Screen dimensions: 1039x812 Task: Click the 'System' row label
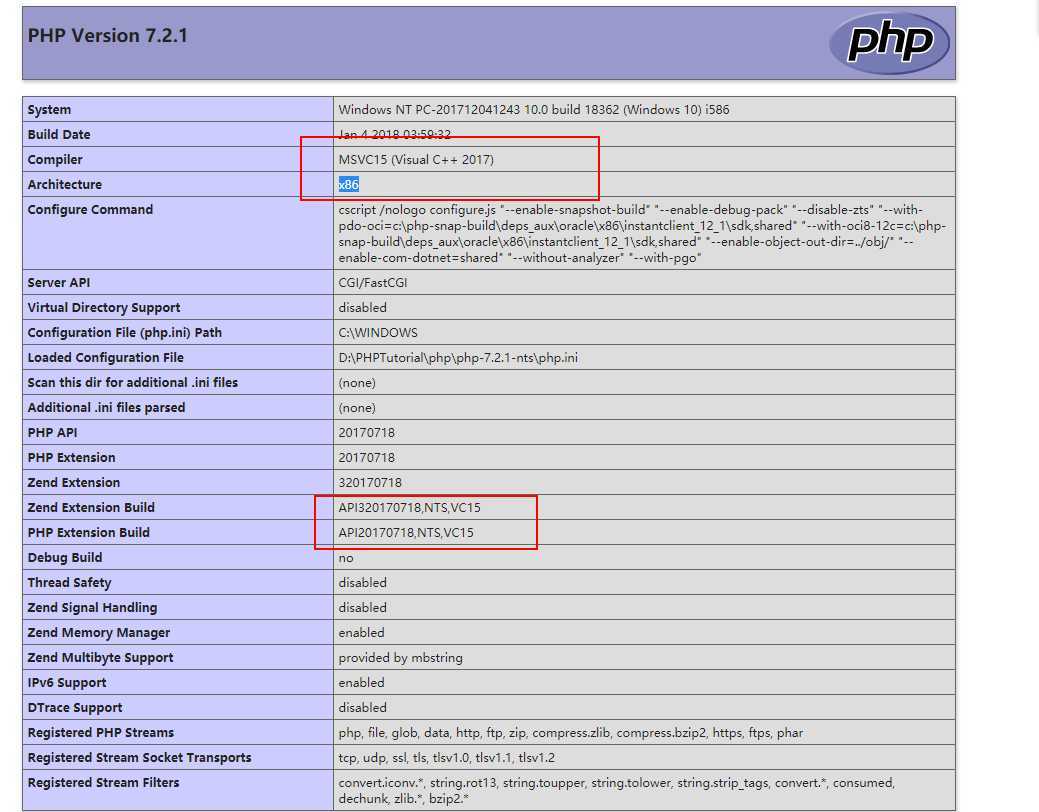point(49,109)
